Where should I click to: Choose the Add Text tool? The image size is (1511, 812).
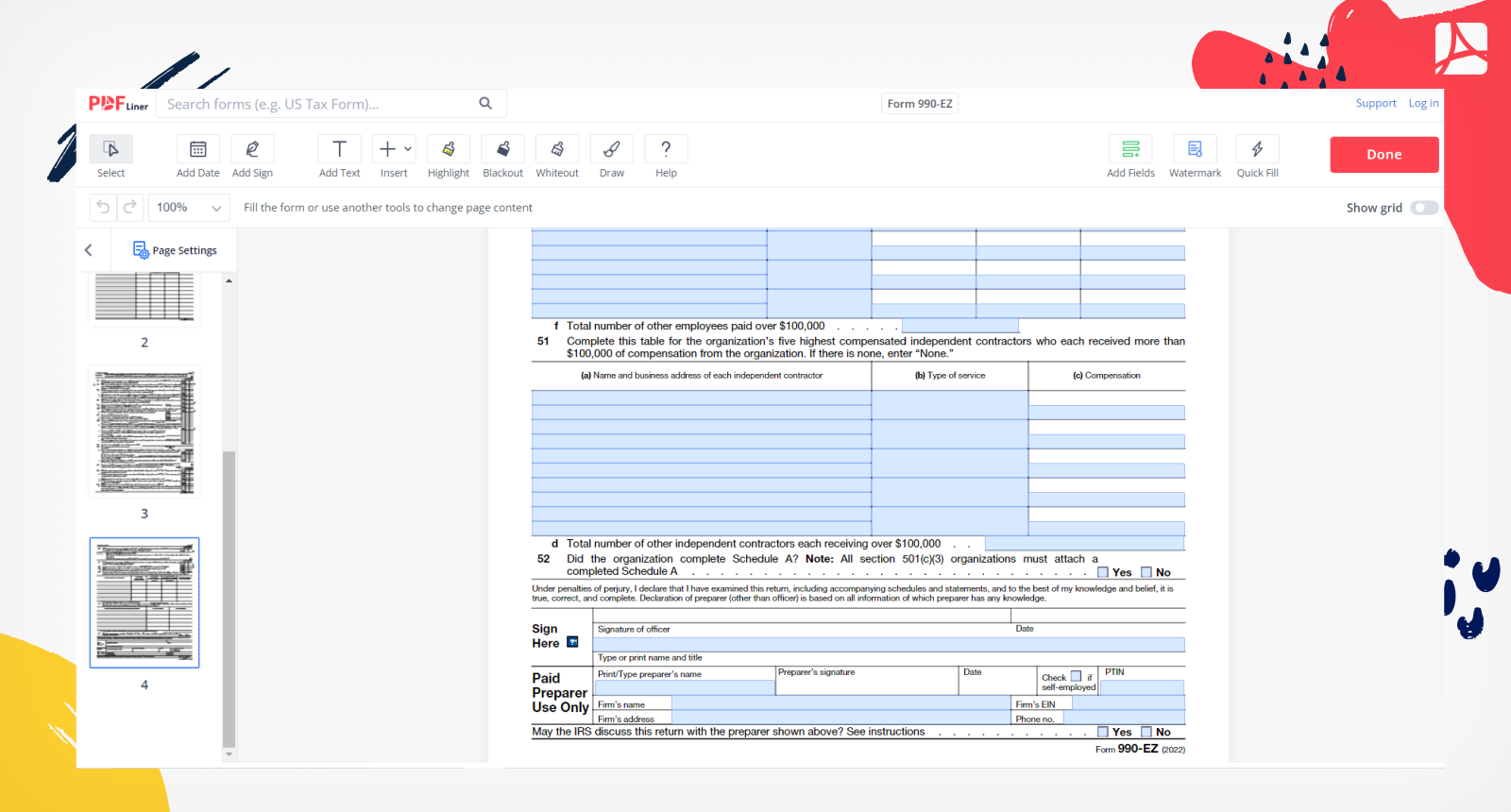[x=339, y=150]
